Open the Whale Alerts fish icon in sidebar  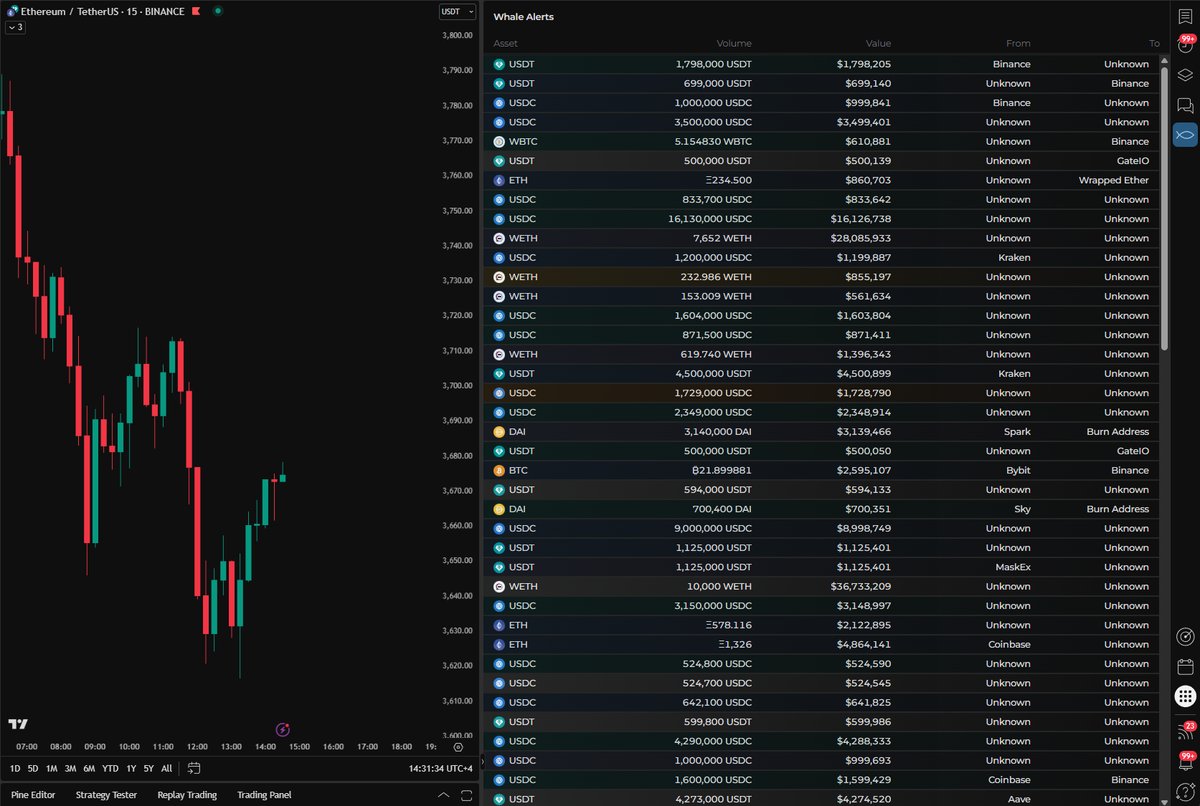pos(1185,134)
